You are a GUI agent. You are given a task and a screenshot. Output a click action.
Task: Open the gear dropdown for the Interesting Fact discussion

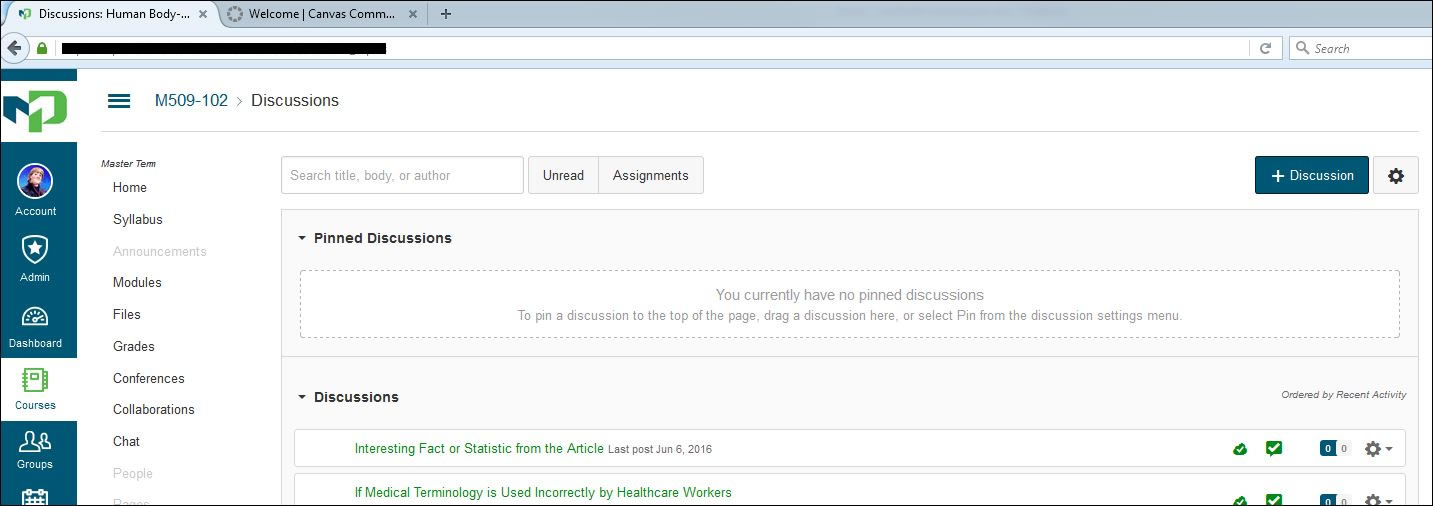tap(1378, 449)
